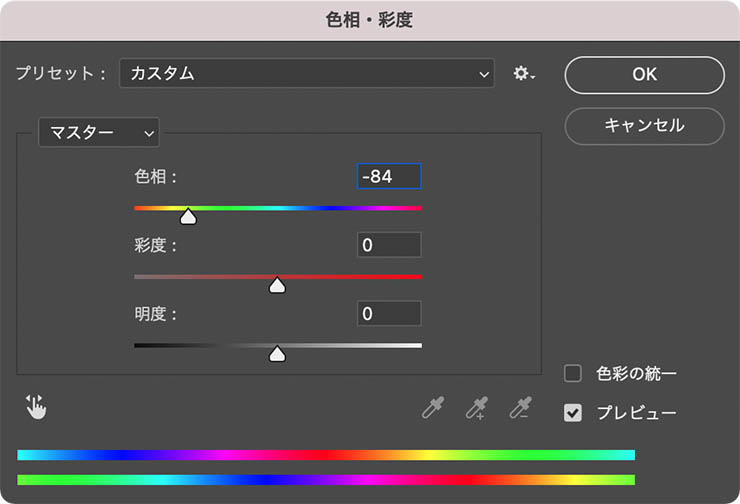
Task: Click the 色相 value field showing -84
Action: pos(389,177)
